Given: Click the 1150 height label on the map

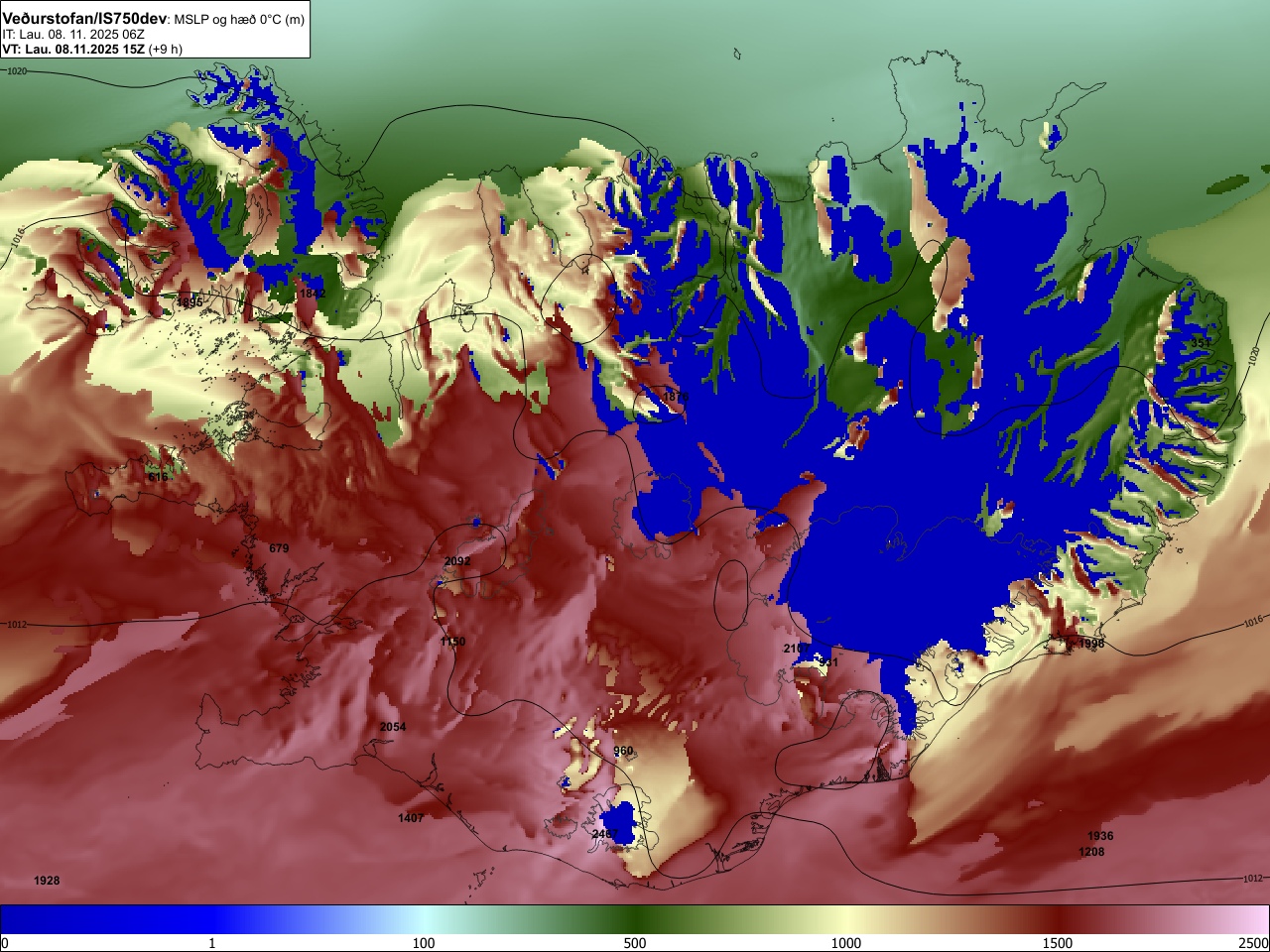Looking at the screenshot, I should tap(452, 642).
